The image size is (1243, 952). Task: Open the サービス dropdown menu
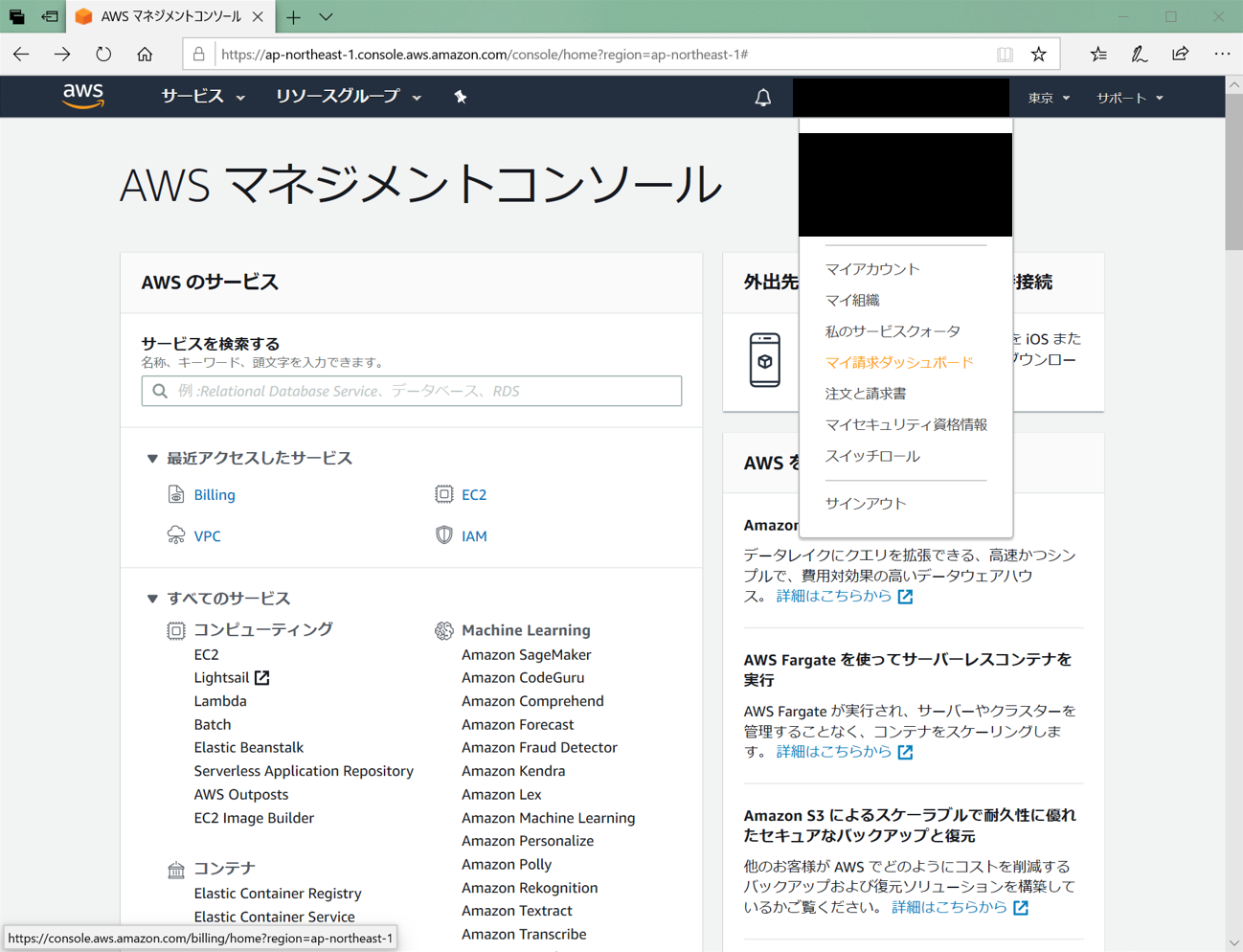click(203, 97)
